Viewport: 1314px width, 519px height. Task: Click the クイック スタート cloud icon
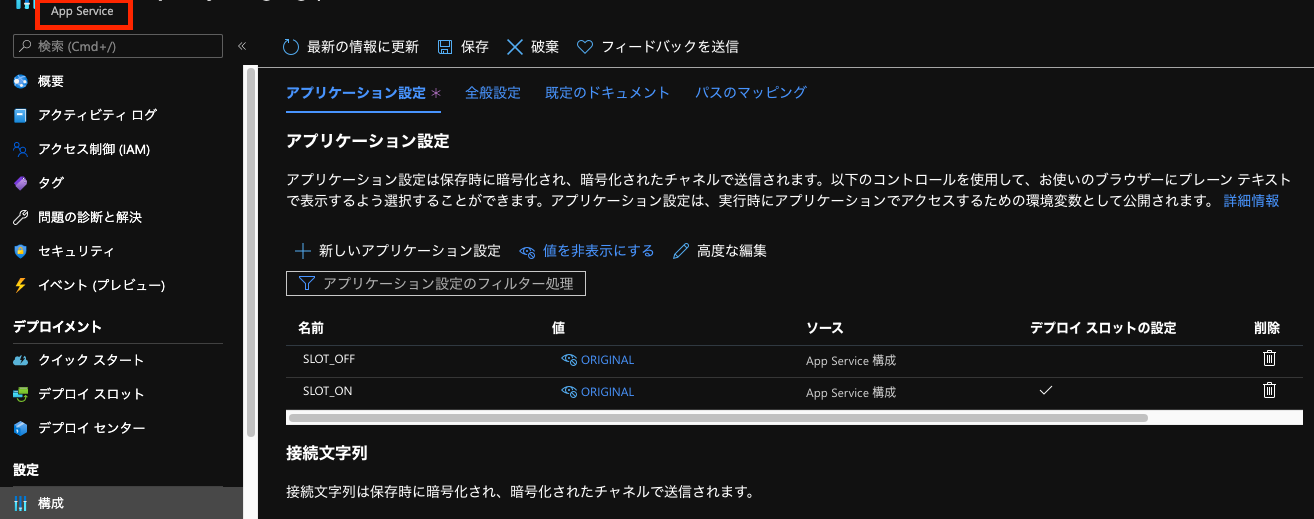coord(20,360)
